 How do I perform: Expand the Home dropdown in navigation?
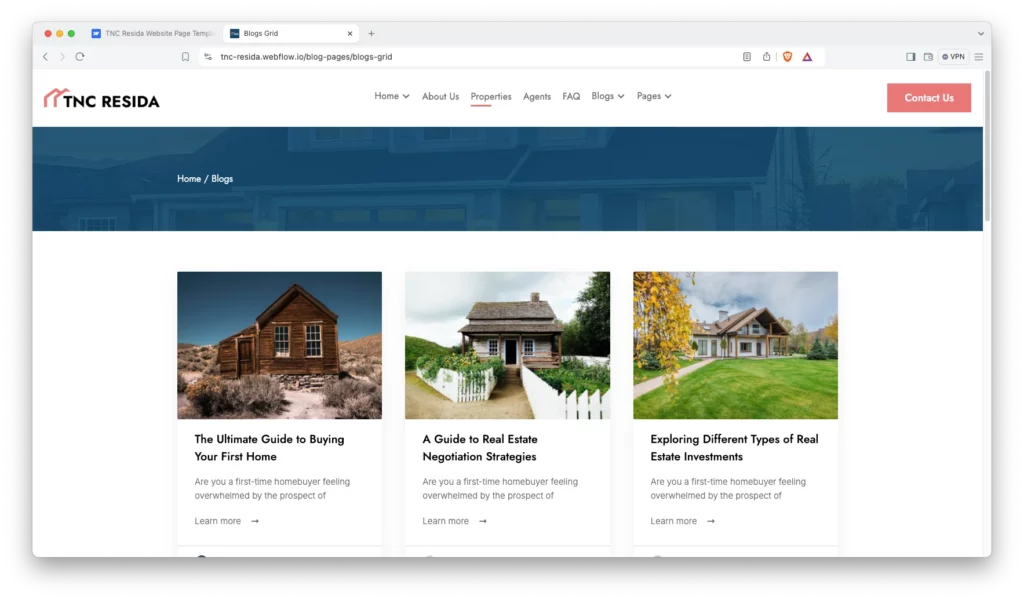click(392, 96)
